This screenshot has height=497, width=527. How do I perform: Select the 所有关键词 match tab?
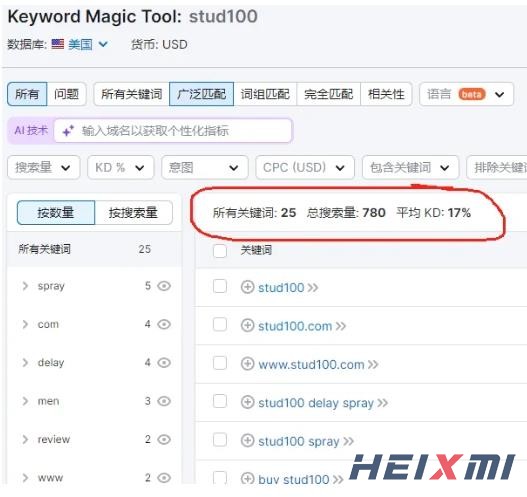(132, 94)
